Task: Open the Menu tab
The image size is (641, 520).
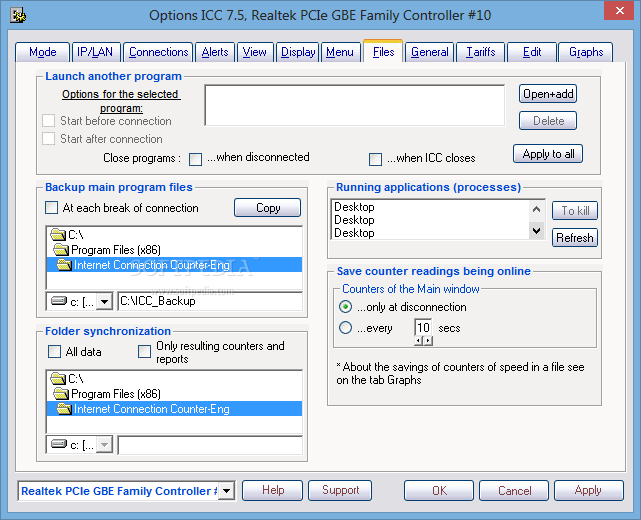Action: coord(340,52)
